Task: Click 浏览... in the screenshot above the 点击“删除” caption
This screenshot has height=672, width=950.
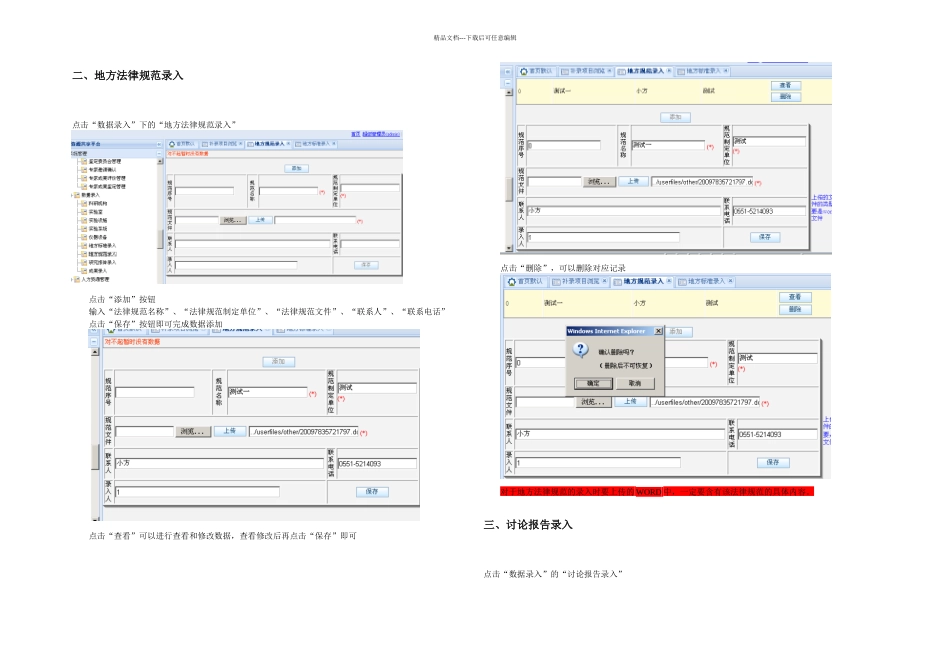Action: pyautogui.click(x=599, y=182)
